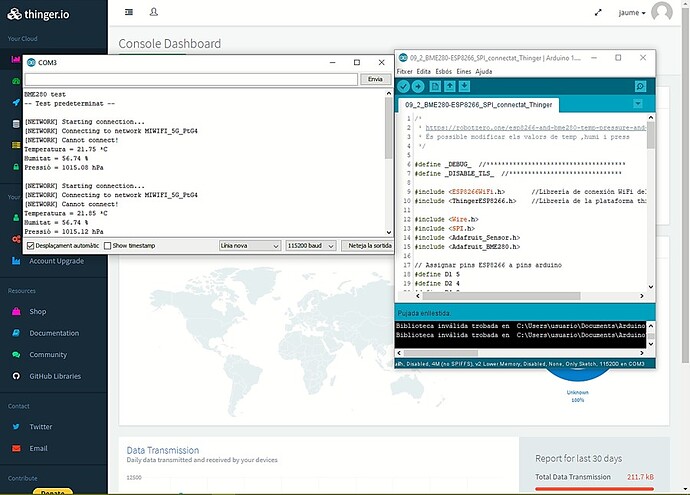This screenshot has width=690, height=495.
Task: Click the Pujada enllestida status message
Action: coord(424,313)
